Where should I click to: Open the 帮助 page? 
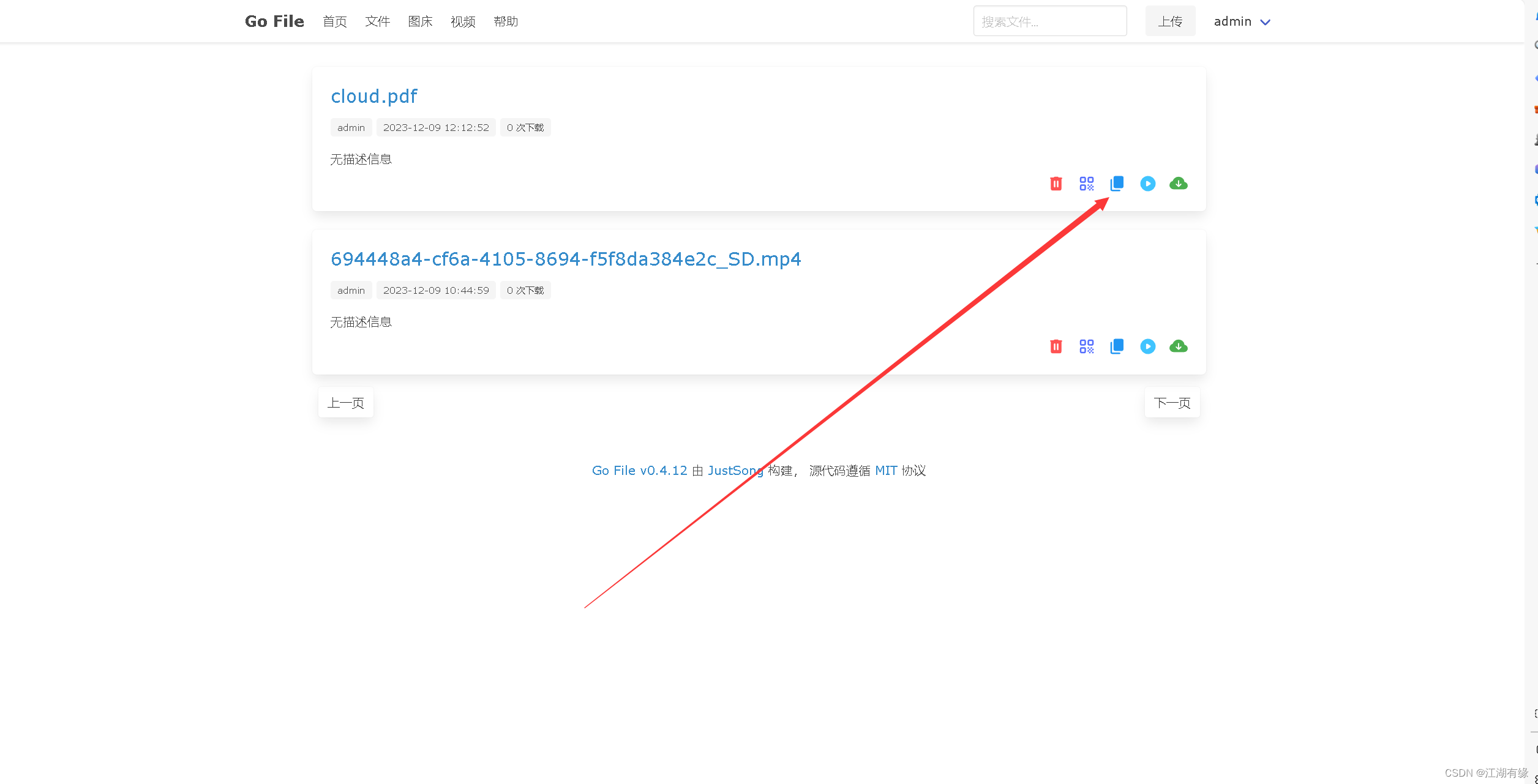[506, 21]
